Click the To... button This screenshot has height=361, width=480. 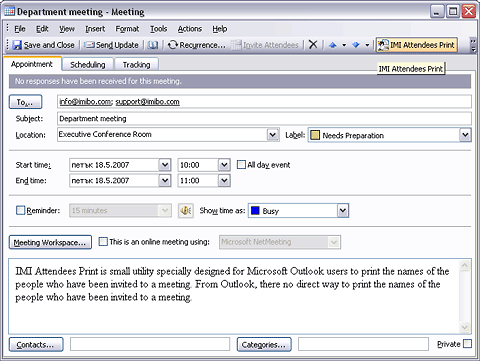[x=25, y=102]
